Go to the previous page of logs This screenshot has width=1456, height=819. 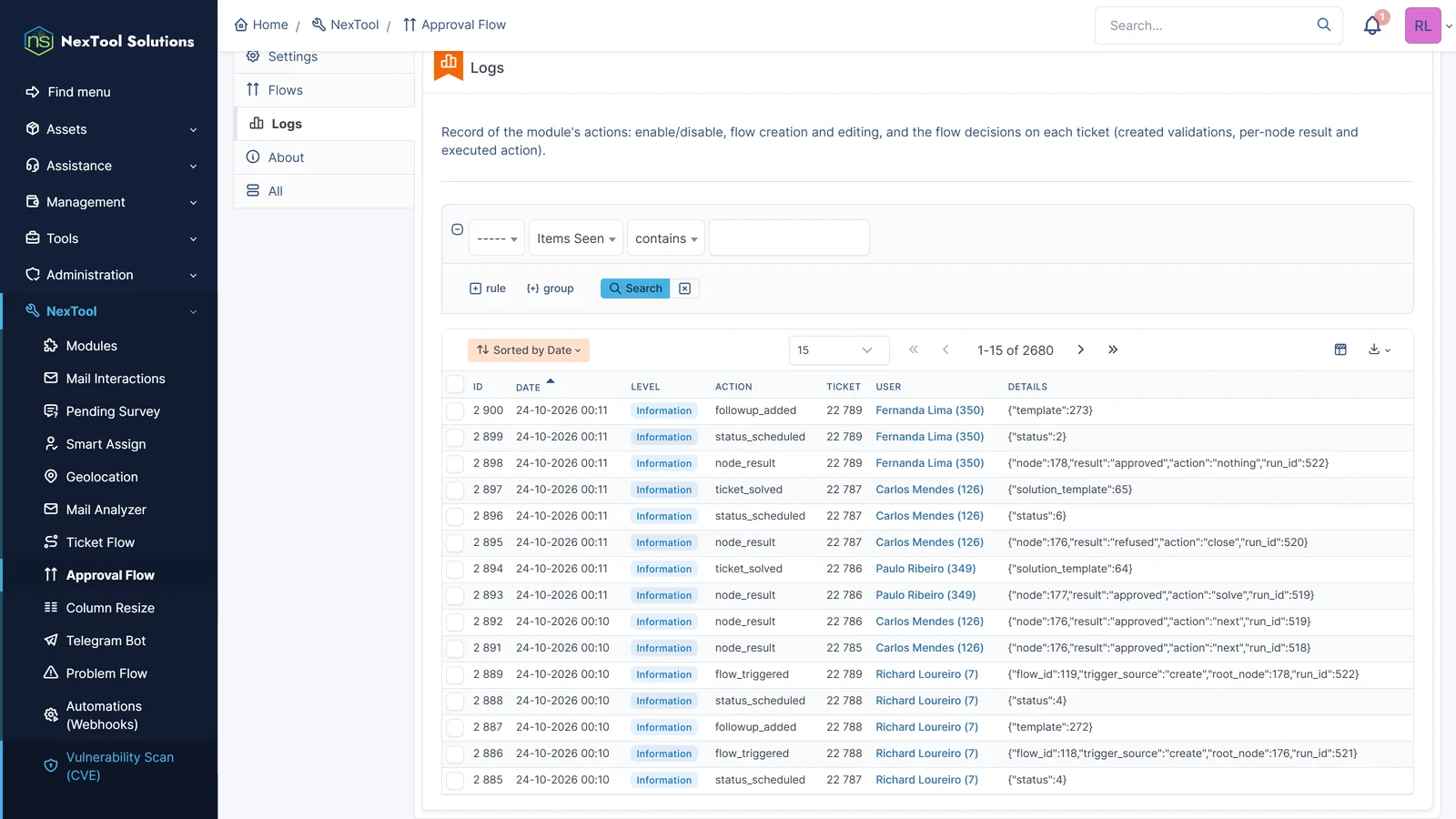tap(945, 349)
